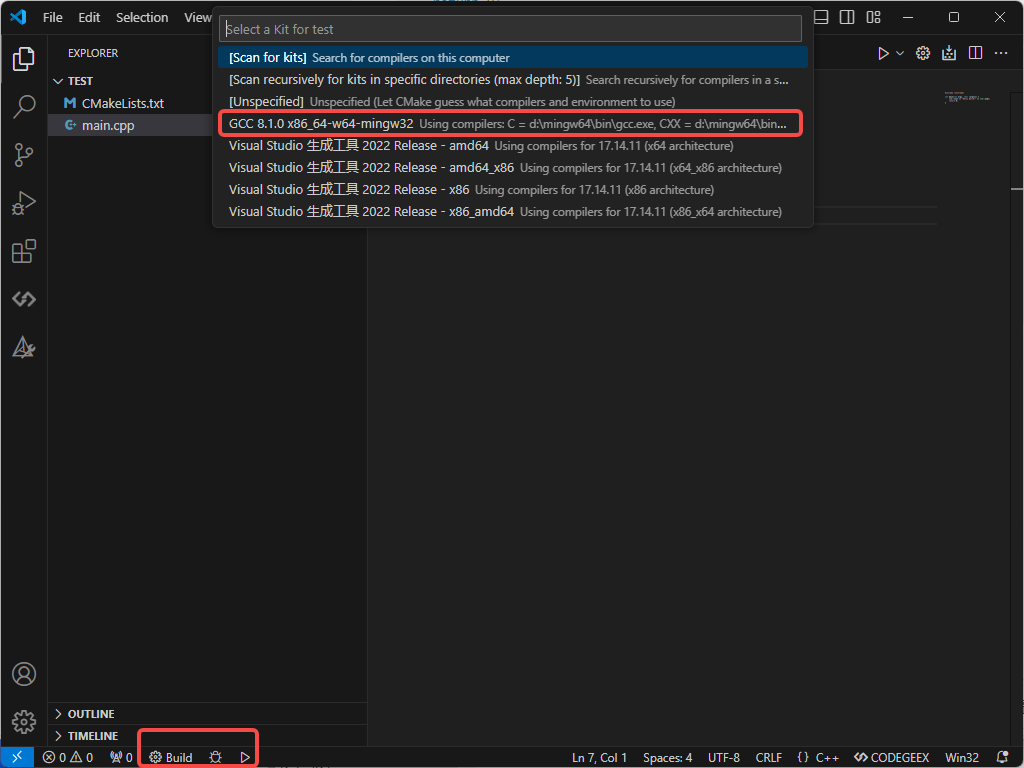Select Visual Studio 2022 Release x86_amd64 kit
This screenshot has height=768, width=1024.
click(513, 212)
